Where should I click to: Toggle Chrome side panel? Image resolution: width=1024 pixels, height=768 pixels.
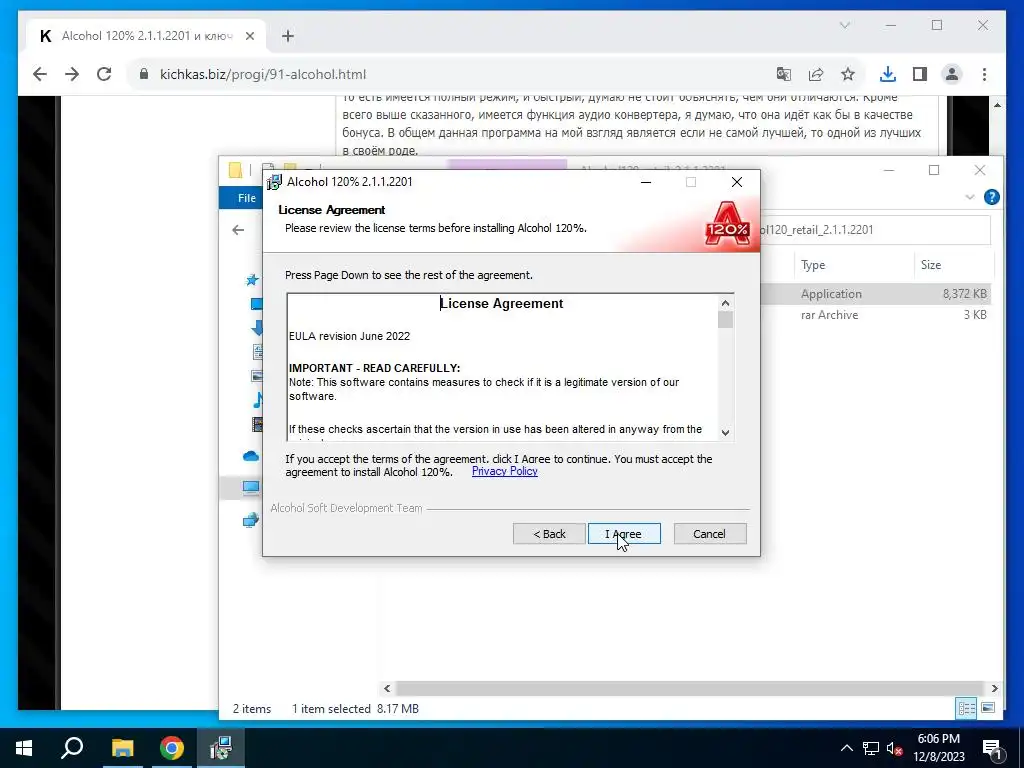920,74
